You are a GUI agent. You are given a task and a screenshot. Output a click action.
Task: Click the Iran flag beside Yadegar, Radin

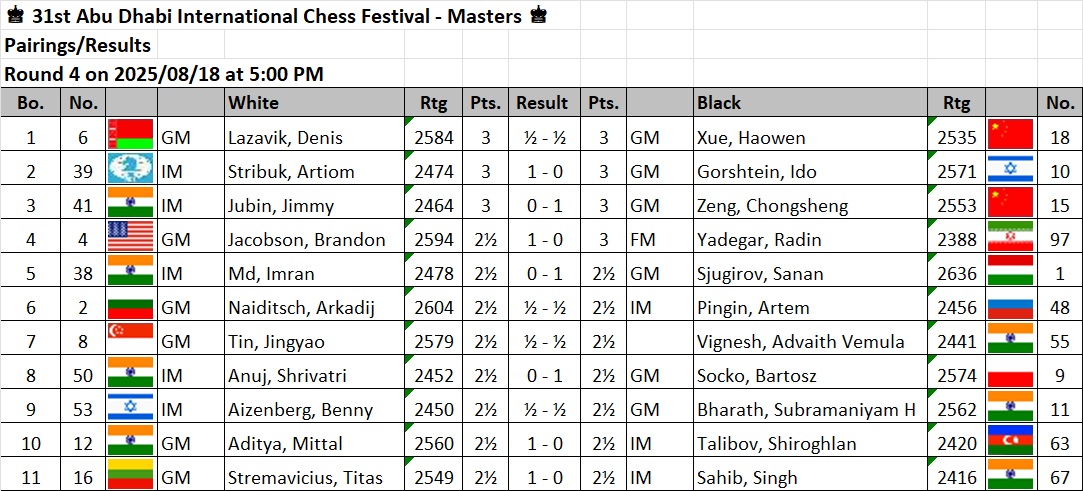tap(1010, 235)
